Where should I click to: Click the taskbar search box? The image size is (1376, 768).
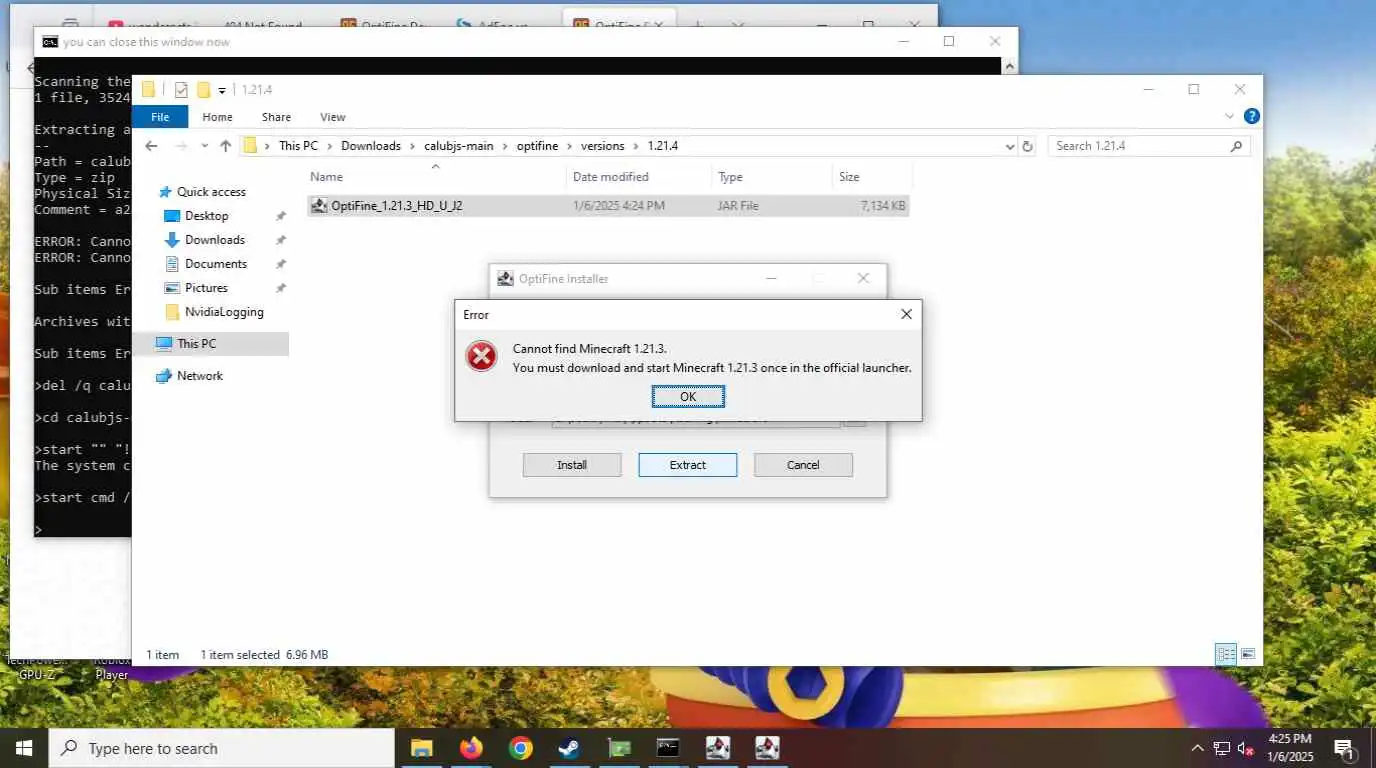tap(221, 748)
